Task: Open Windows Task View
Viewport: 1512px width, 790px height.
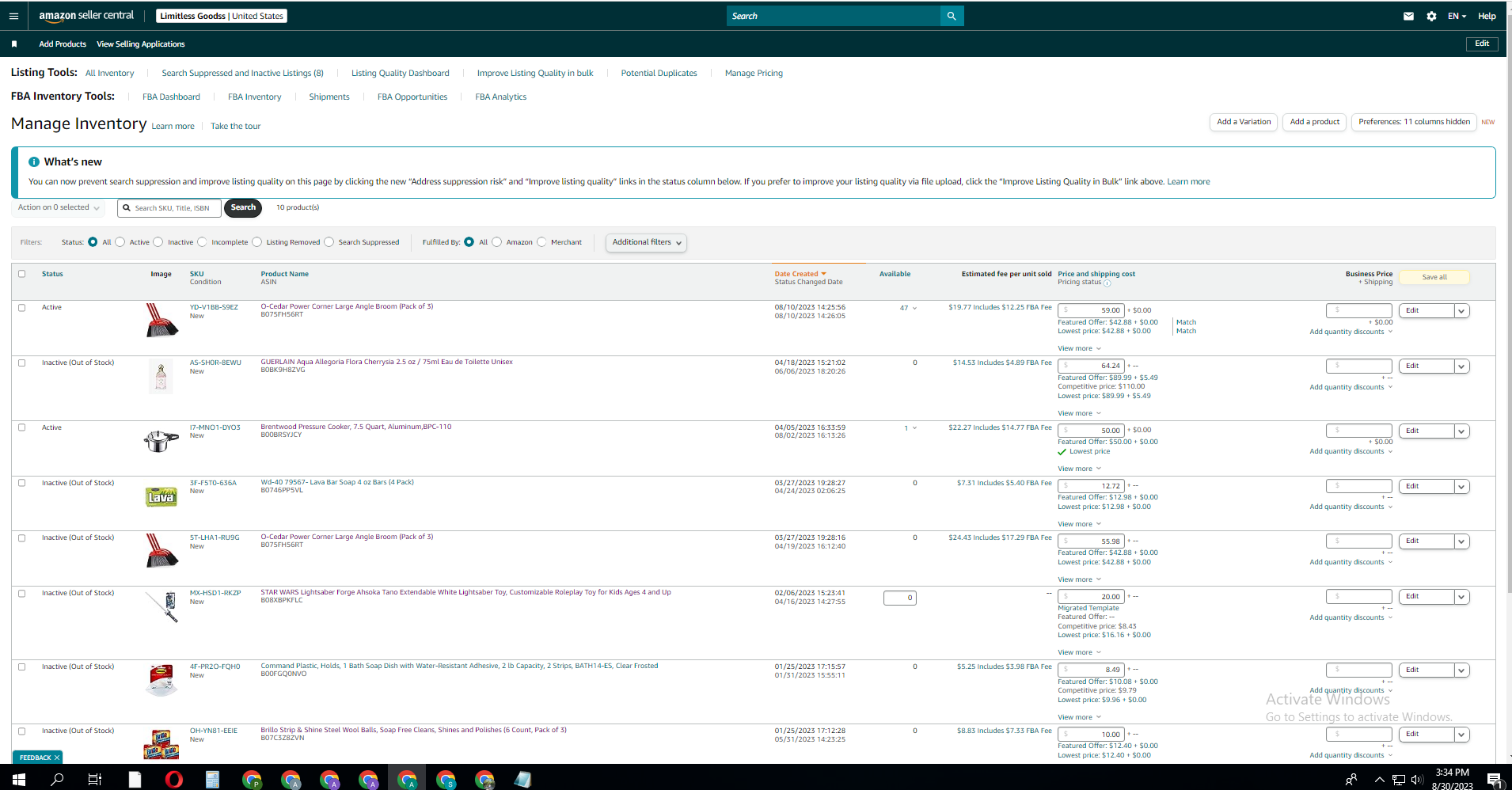Action: coord(95,780)
